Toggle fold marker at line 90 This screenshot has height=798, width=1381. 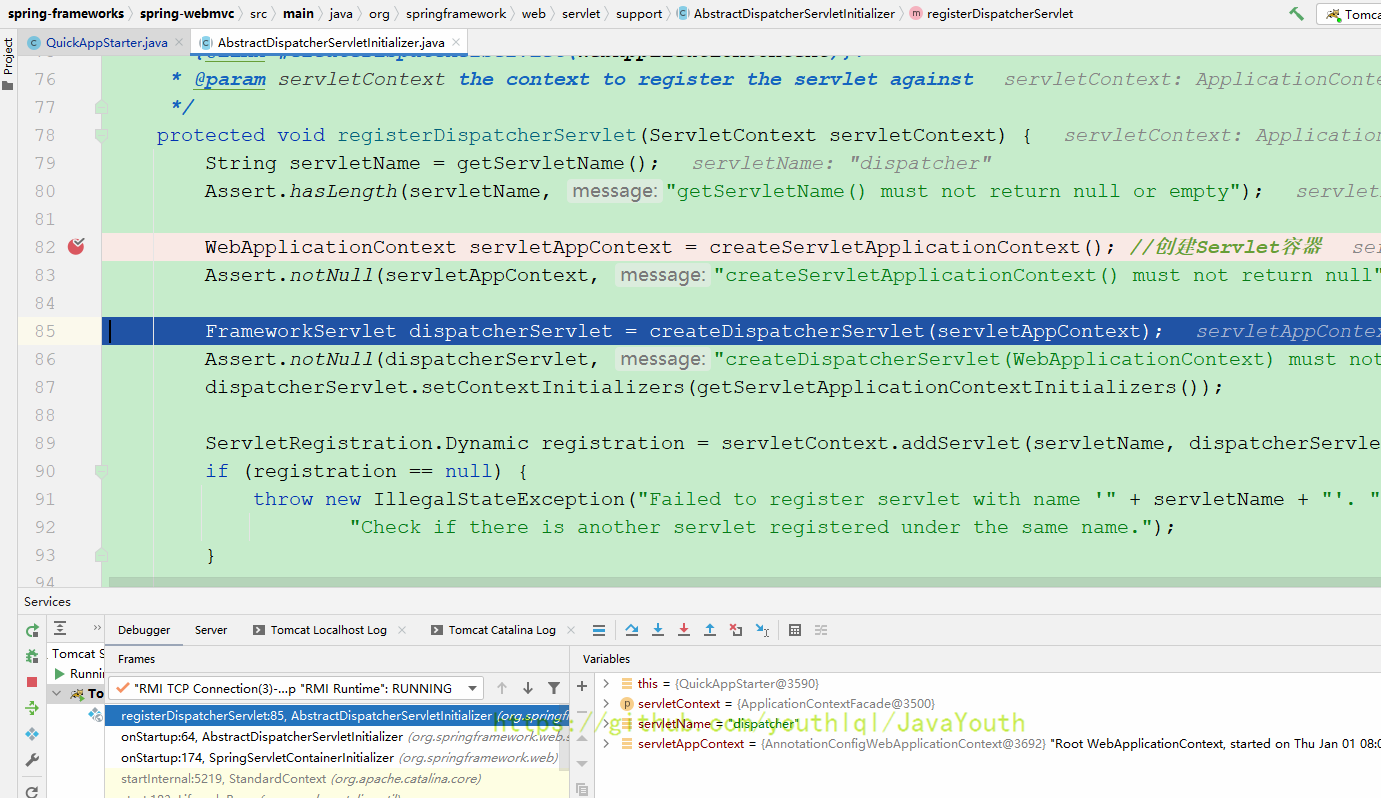(101, 471)
